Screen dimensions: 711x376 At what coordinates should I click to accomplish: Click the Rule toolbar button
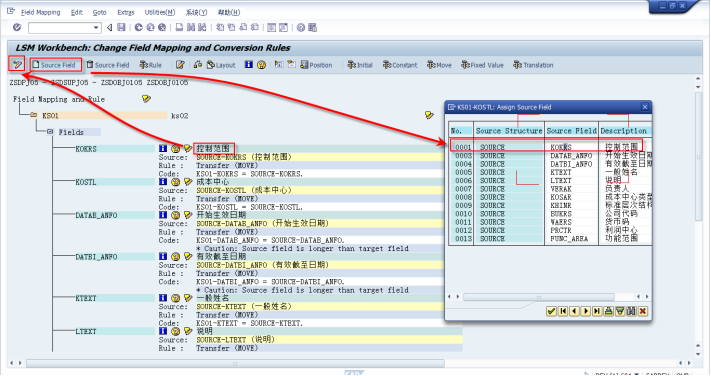pyautogui.click(x=151, y=65)
